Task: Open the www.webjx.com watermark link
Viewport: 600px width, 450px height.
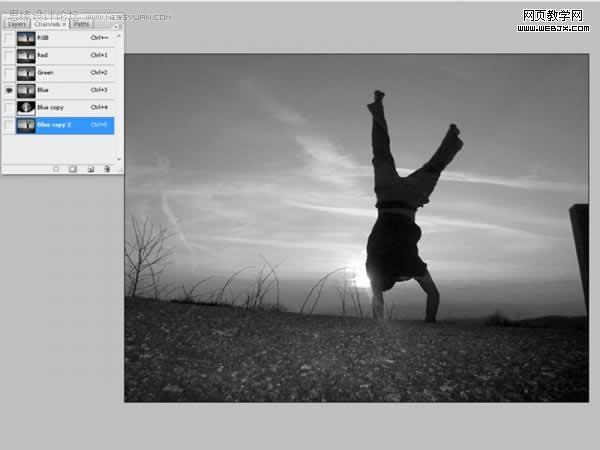Action: [x=553, y=28]
